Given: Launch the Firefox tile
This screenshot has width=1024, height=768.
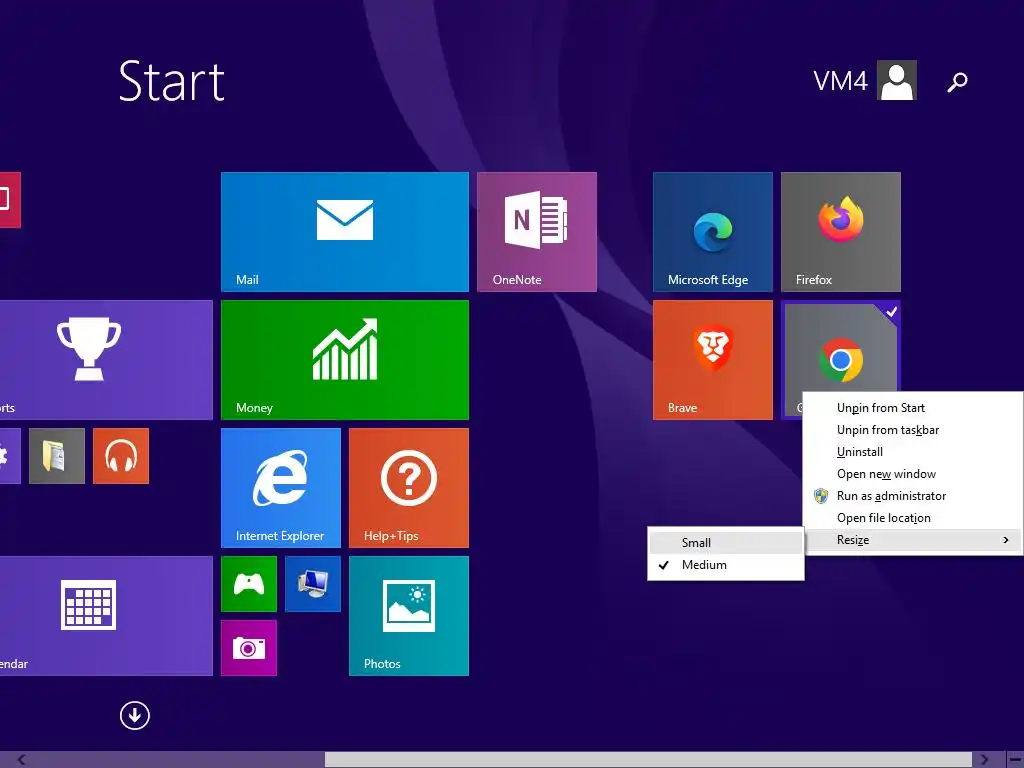Looking at the screenshot, I should 840,232.
